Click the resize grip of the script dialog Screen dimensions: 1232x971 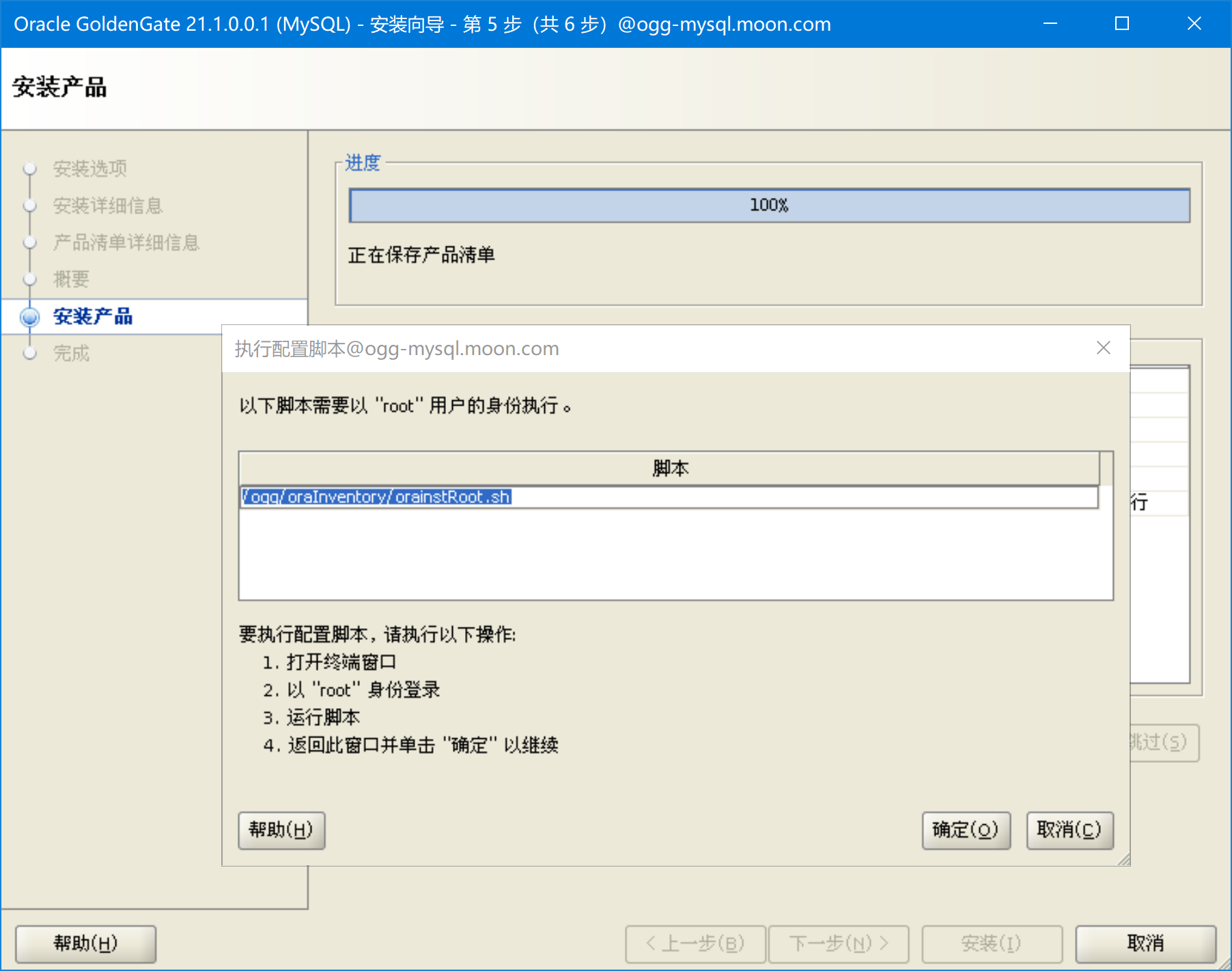[1124, 860]
